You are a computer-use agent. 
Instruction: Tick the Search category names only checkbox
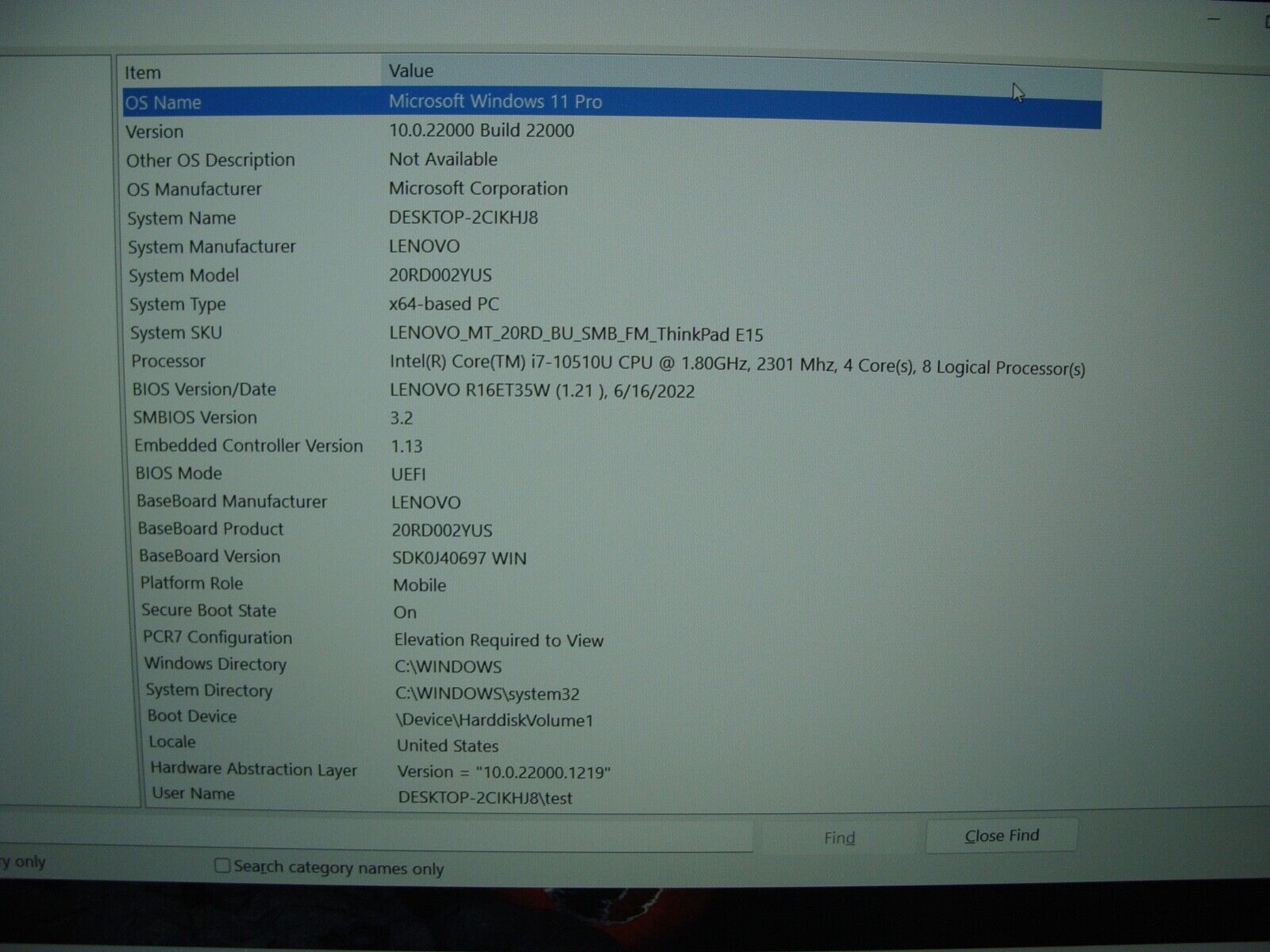point(222,866)
